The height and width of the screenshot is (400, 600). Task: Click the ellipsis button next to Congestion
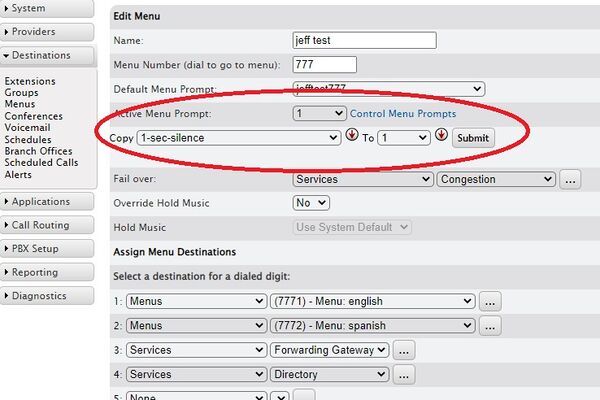(570, 180)
